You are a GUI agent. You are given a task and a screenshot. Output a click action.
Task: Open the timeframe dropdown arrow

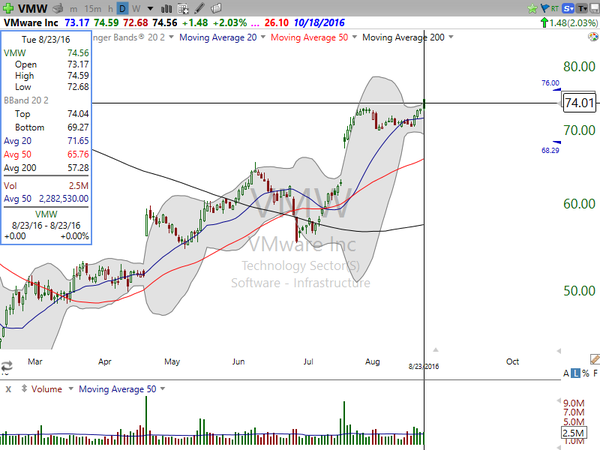click(150, 8)
